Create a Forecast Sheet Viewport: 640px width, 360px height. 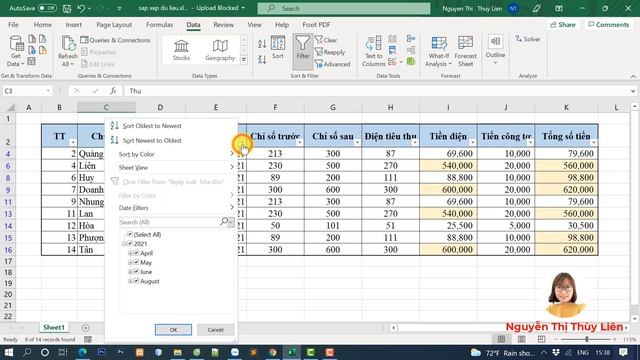pyautogui.click(x=465, y=51)
